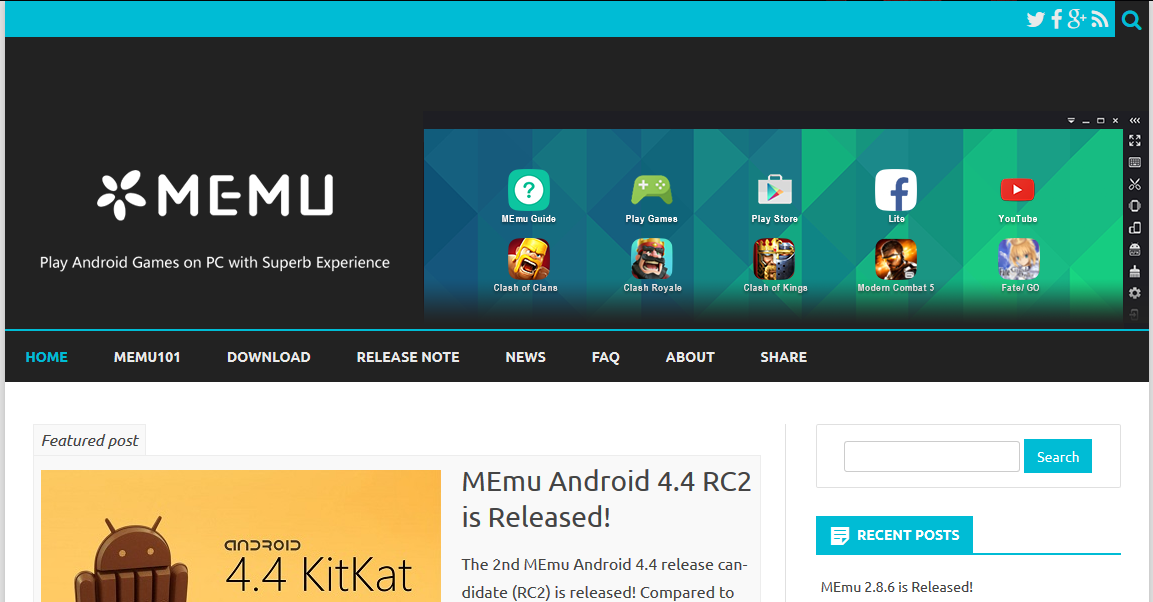This screenshot has width=1153, height=602.
Task: Click the Recent Posts heading icon
Action: [x=839, y=536]
